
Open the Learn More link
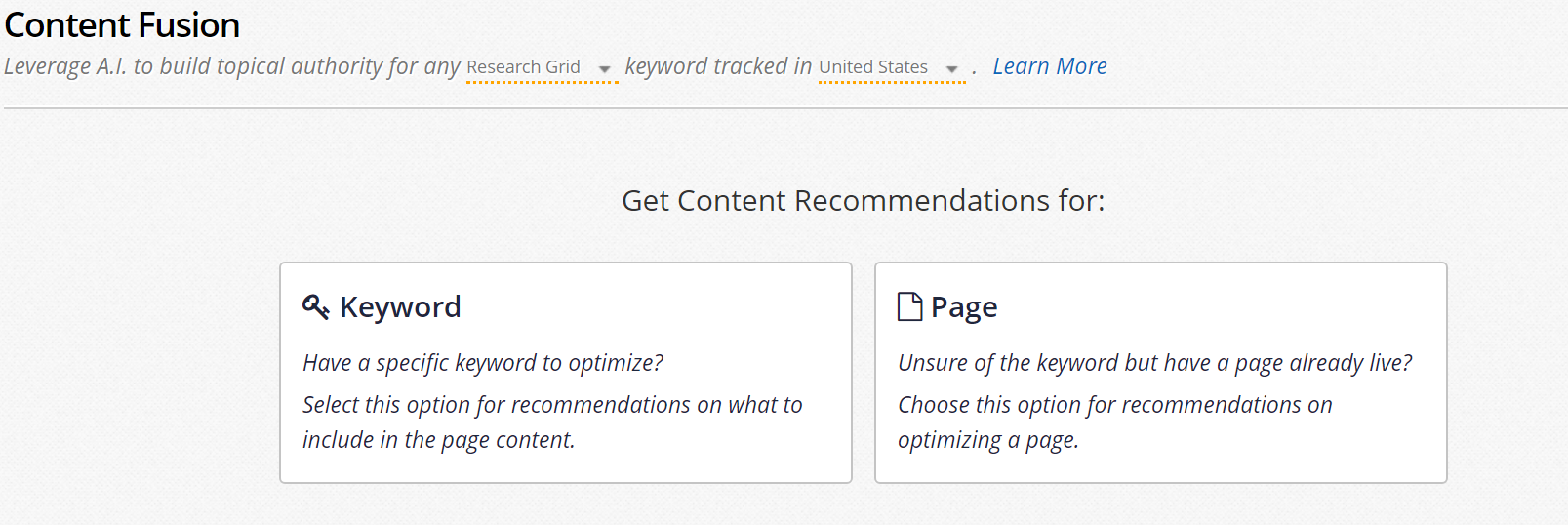pos(1050,66)
